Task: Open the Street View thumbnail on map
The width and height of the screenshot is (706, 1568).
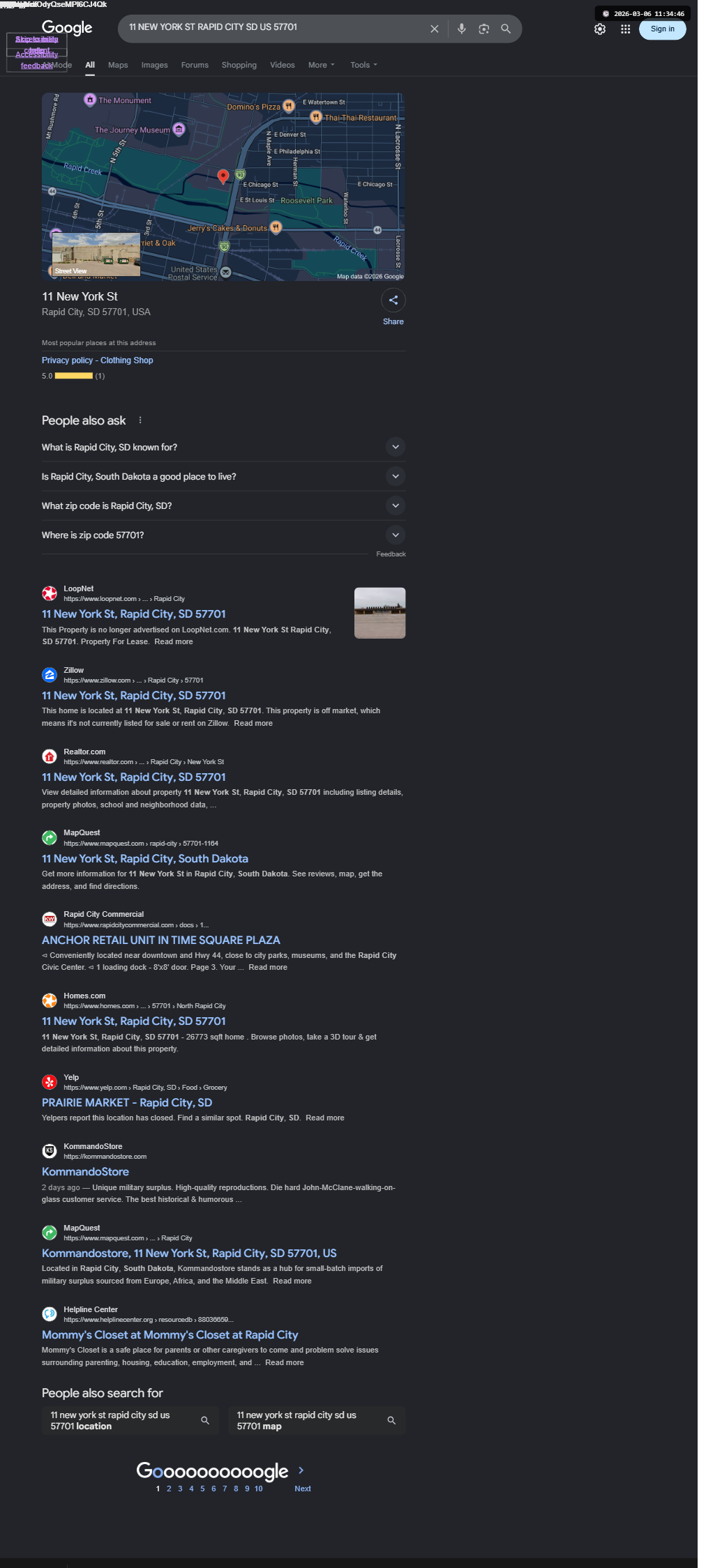Action: tap(96, 254)
